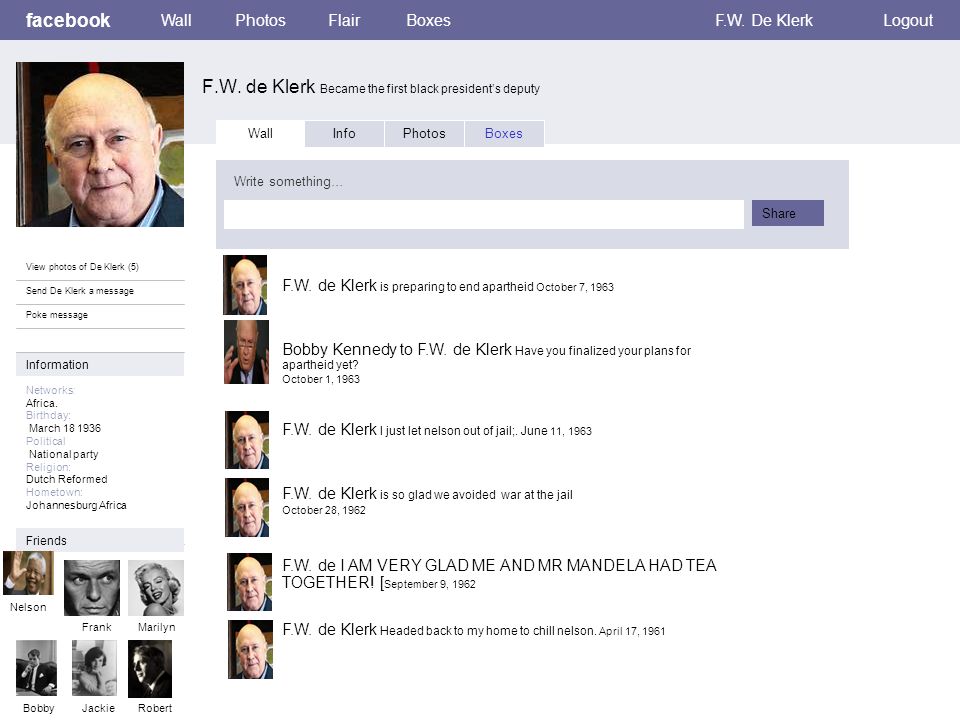960x720 pixels.
Task: Open the large De Klerk profile photo
Action: click(x=100, y=144)
